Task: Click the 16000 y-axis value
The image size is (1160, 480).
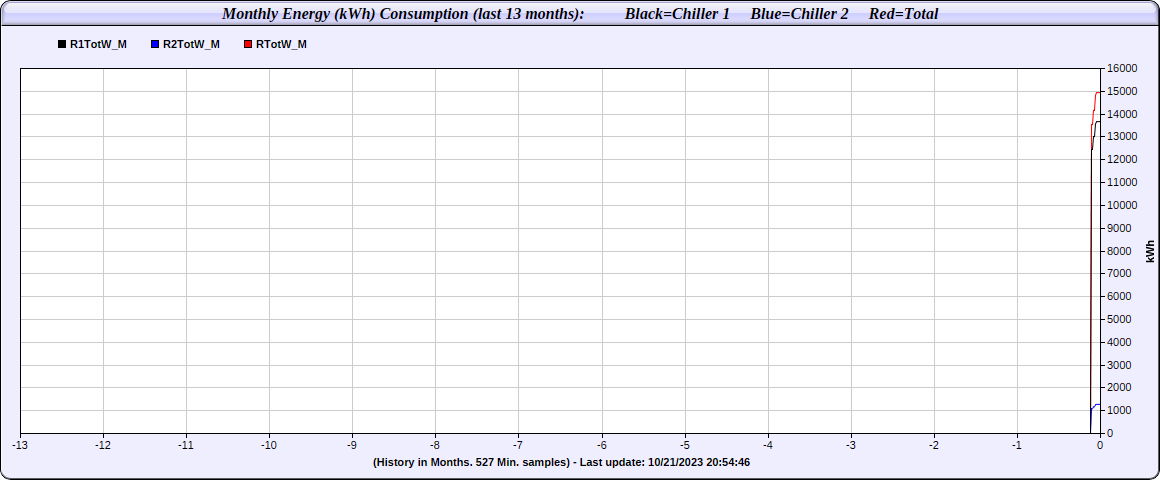Action: (x=1122, y=68)
